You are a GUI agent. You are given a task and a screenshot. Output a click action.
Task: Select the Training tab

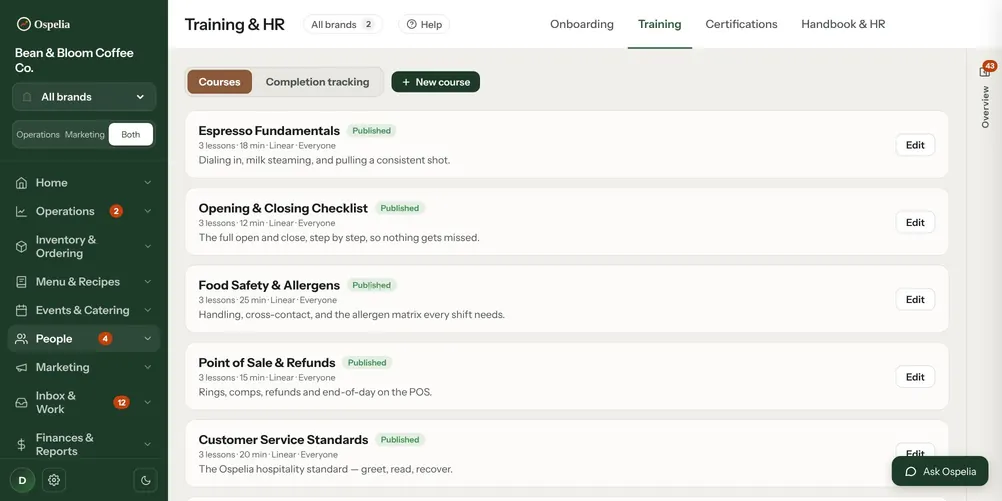(659, 24)
